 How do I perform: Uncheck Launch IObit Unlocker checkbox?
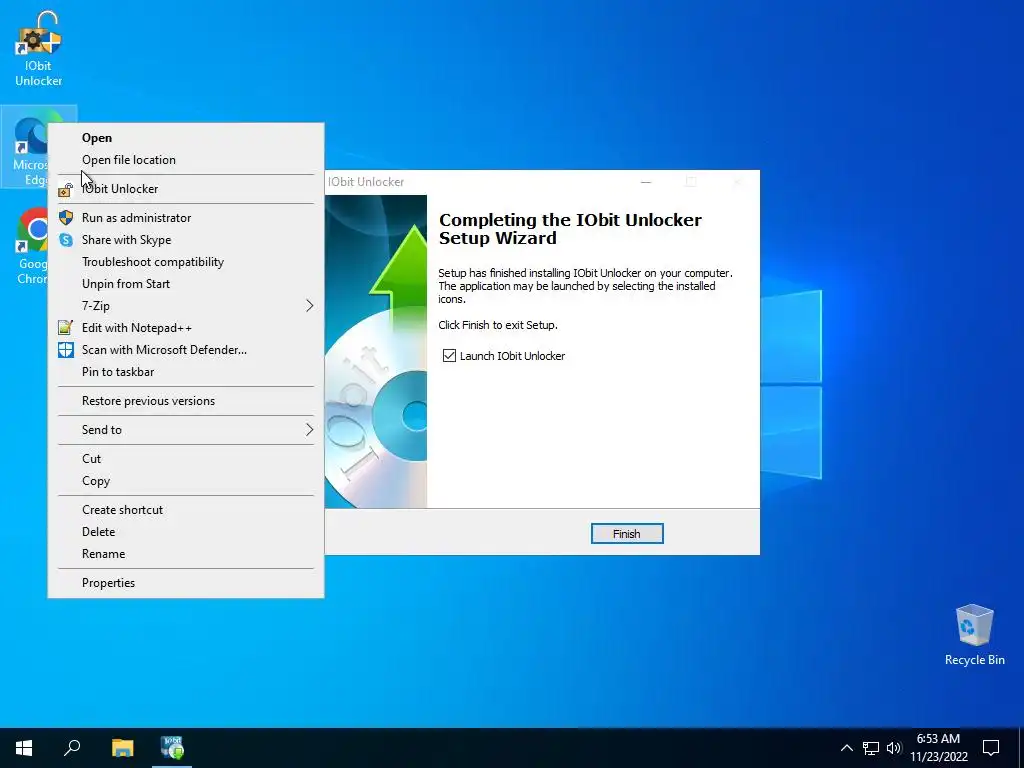449,355
